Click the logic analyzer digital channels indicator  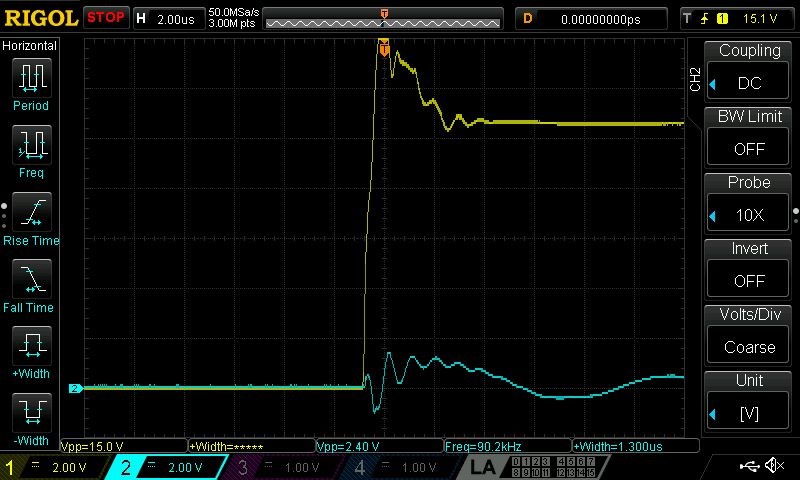click(x=552, y=467)
